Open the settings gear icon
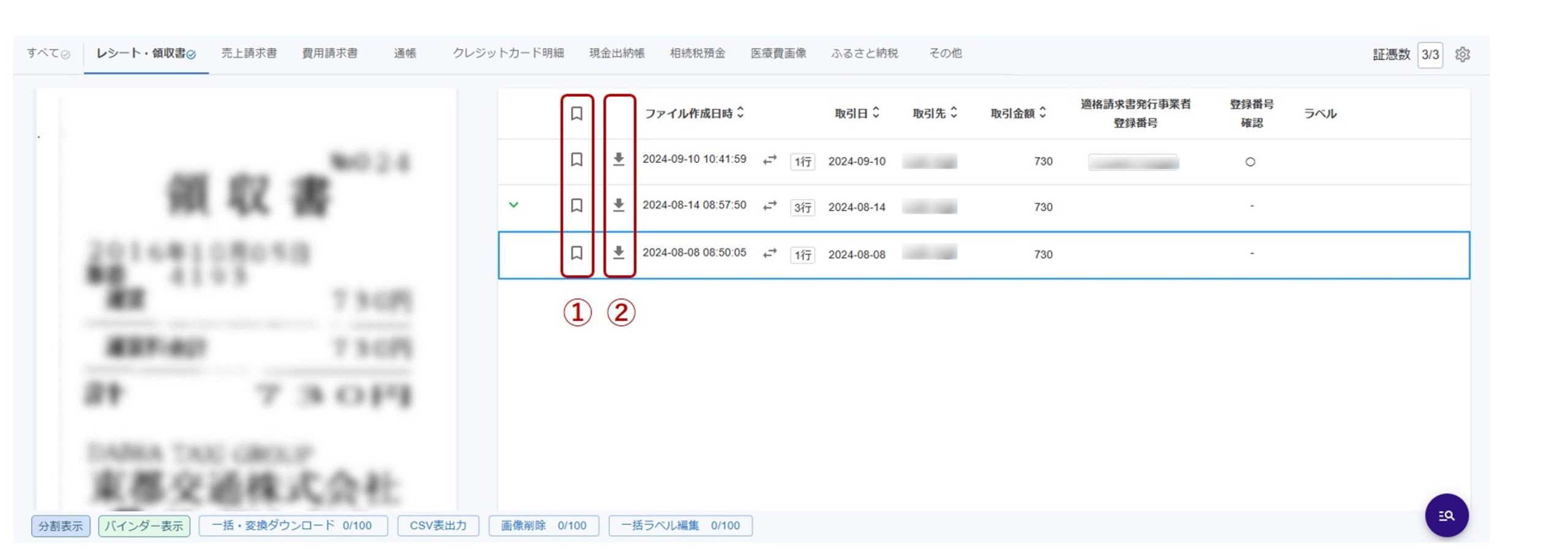The height and width of the screenshot is (556, 1568). click(1462, 54)
